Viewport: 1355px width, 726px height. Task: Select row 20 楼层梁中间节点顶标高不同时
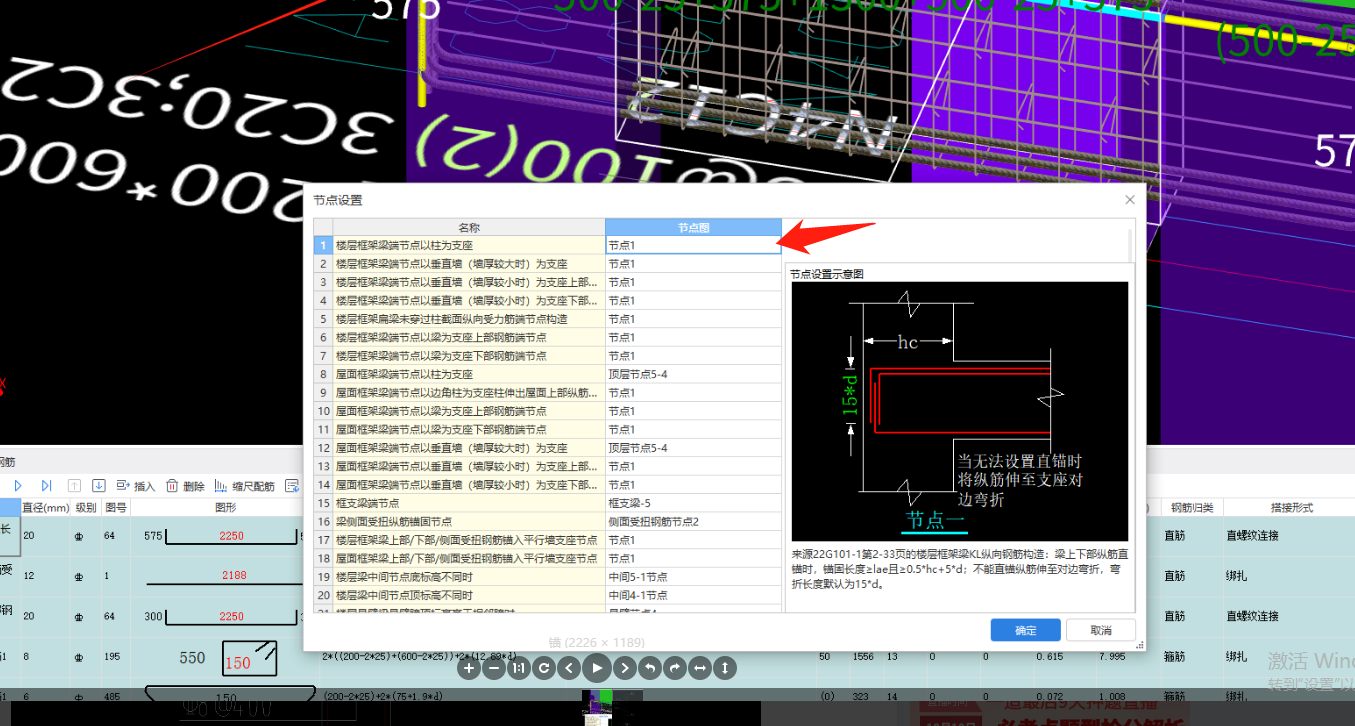469,595
